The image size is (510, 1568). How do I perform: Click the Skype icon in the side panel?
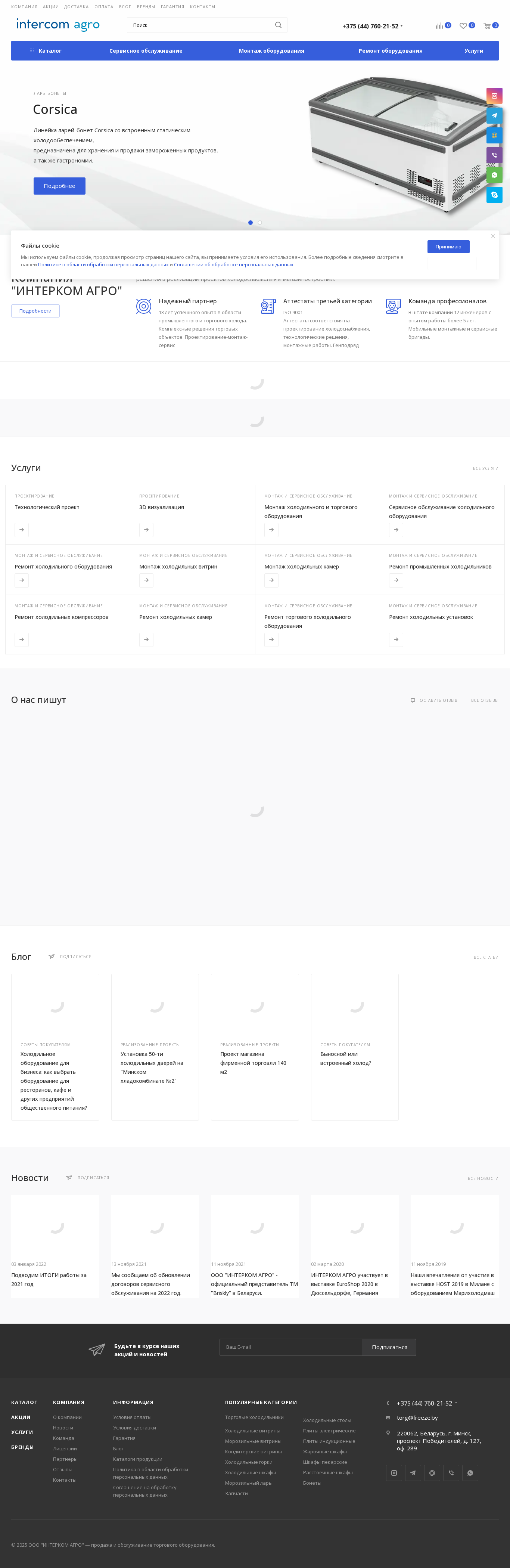tap(494, 195)
